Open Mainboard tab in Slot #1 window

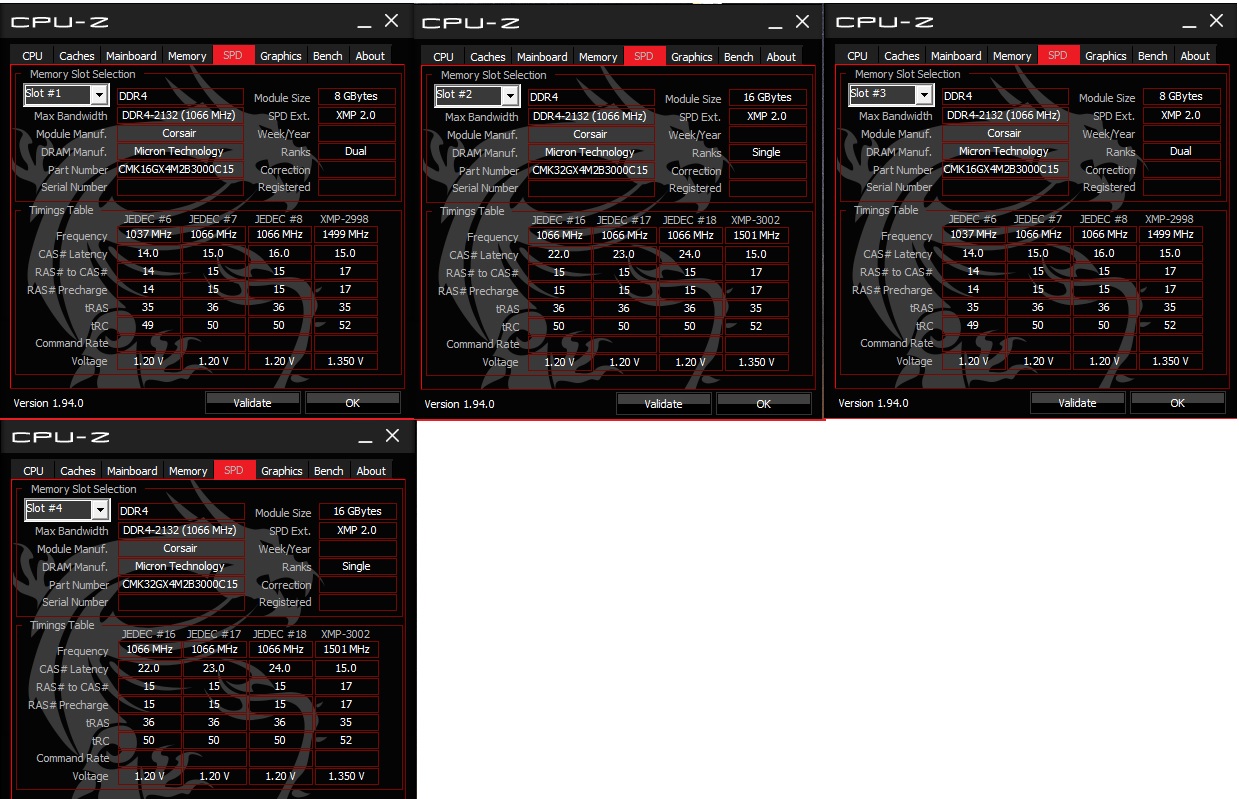131,56
